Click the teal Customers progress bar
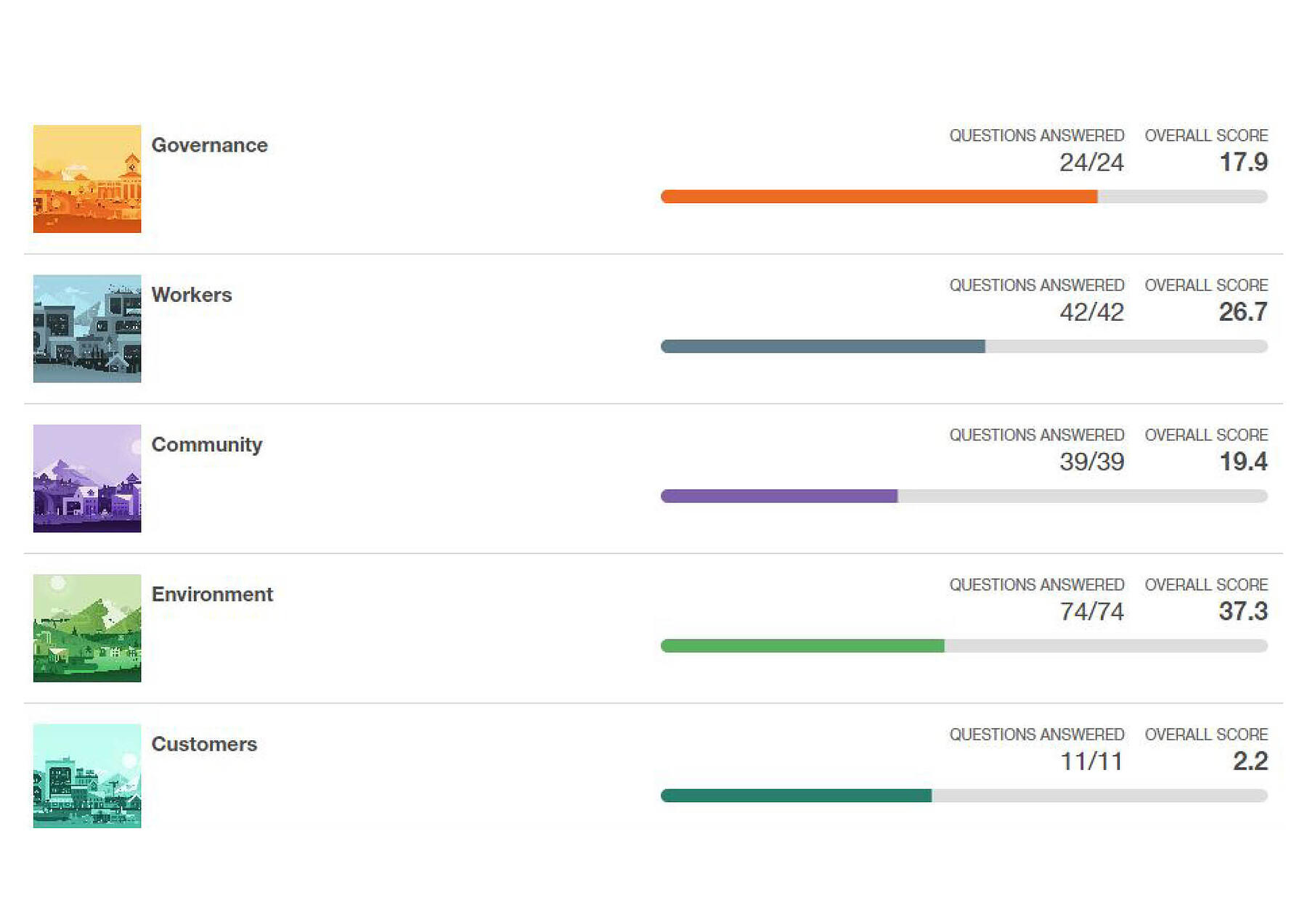Viewport: 1307px width, 924px height. pos(964,796)
